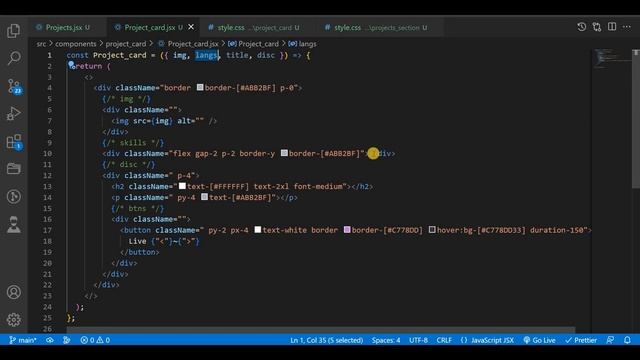
Task: Click the eye icon beside main branch
Action: pyautogui.click(x=50, y=340)
